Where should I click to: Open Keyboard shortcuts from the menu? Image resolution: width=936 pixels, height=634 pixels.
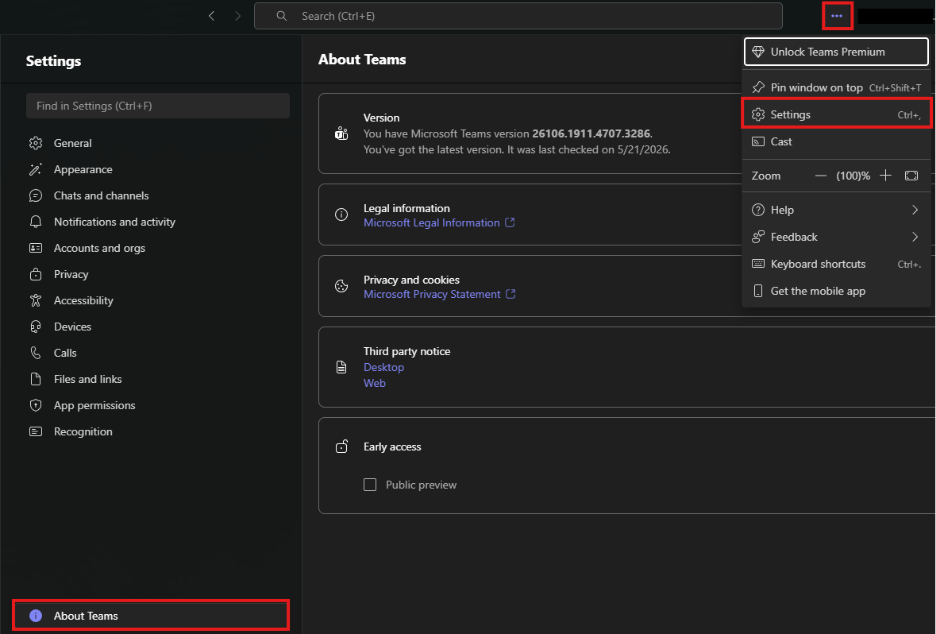point(836,264)
